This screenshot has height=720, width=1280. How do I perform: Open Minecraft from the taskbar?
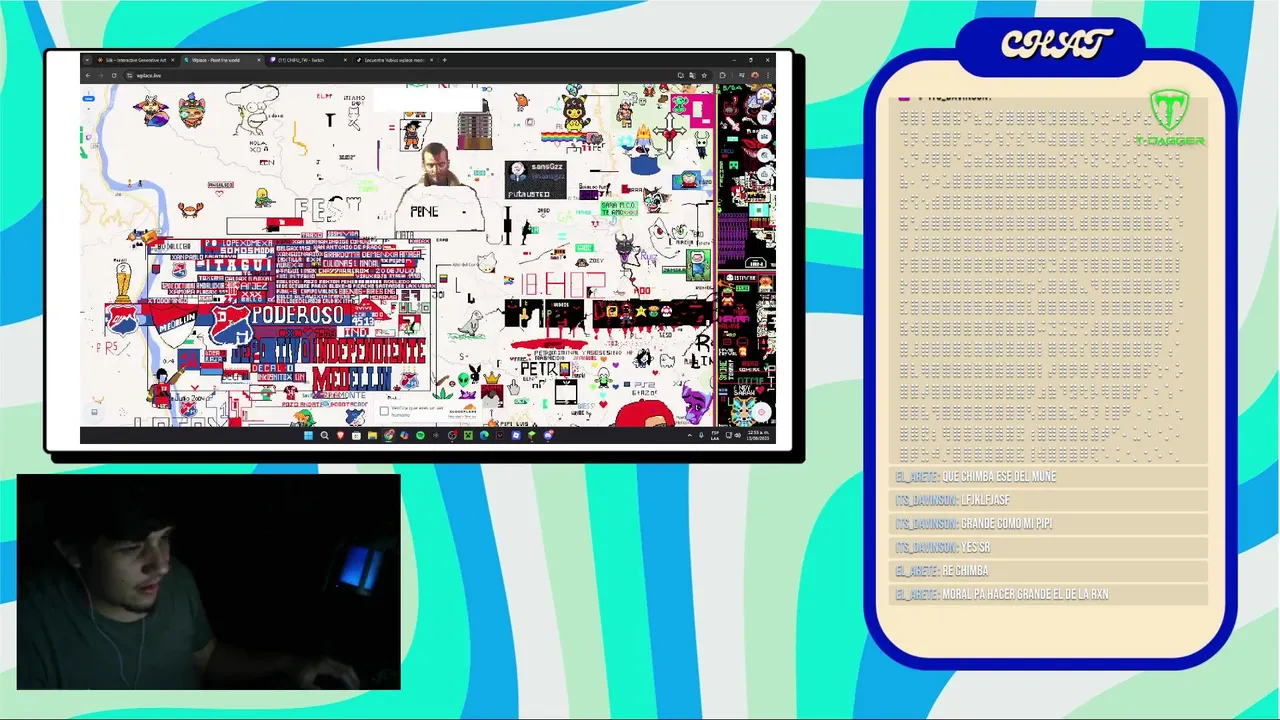[468, 436]
